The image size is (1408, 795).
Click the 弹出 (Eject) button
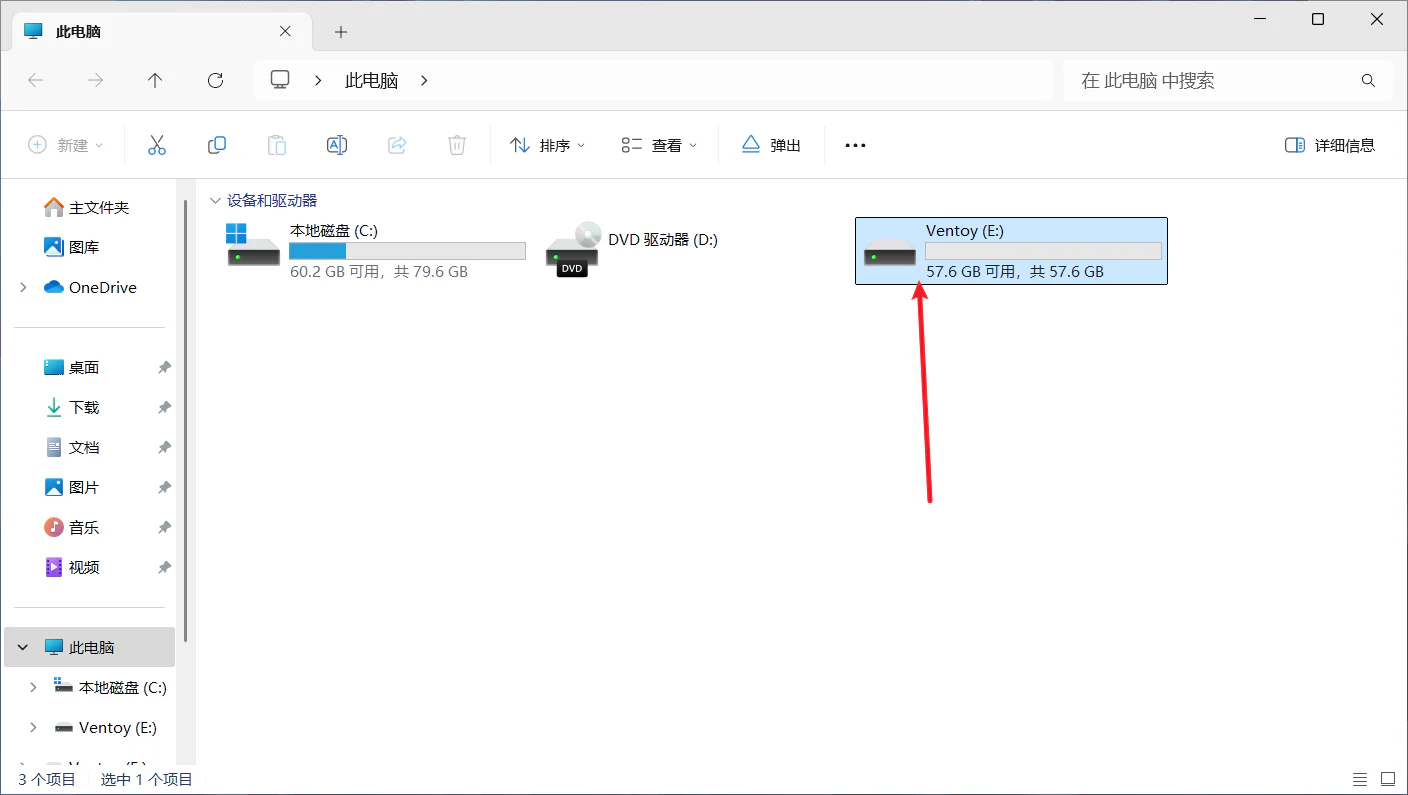(771, 145)
